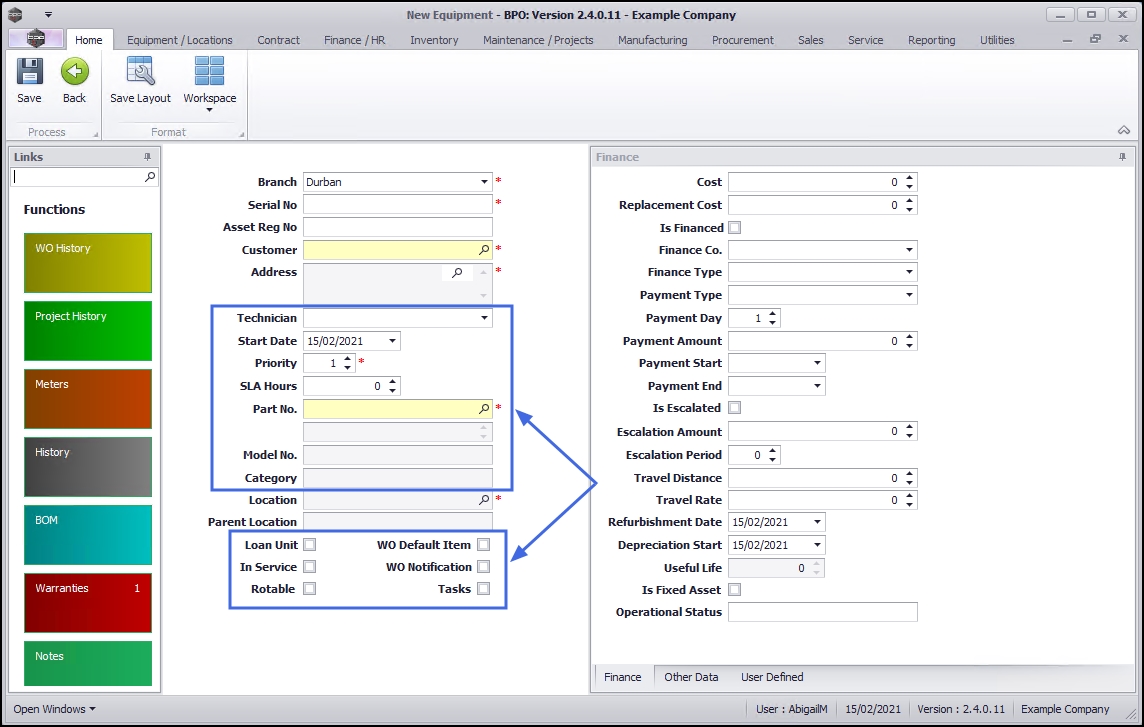Open the Reporting ribbon tab
The image size is (1144, 727).
coord(931,40)
